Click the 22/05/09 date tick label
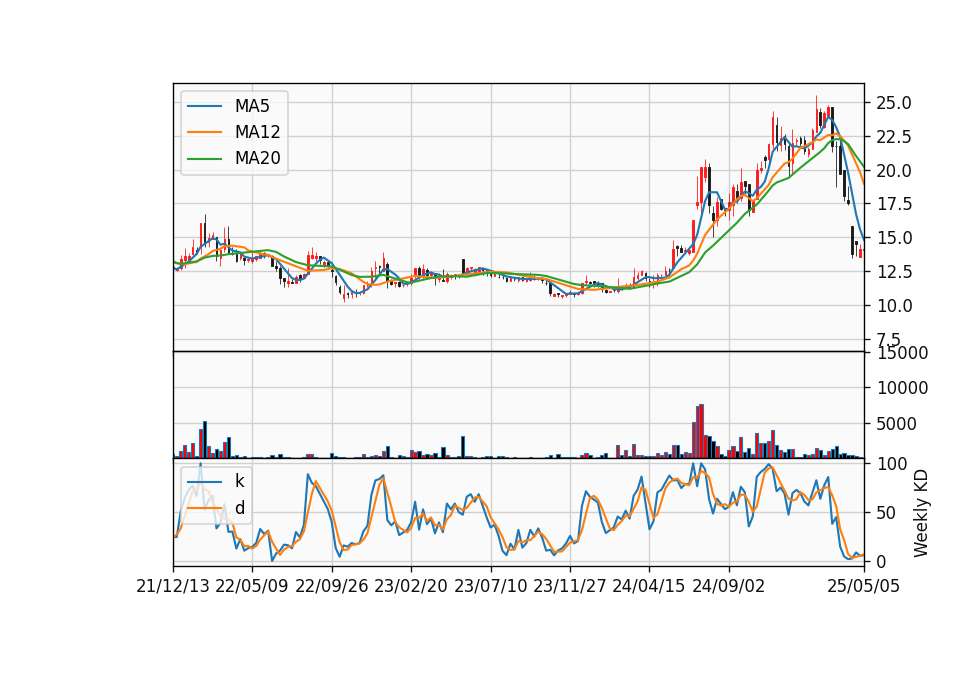The width and height of the screenshot is (960, 690). 252,586
